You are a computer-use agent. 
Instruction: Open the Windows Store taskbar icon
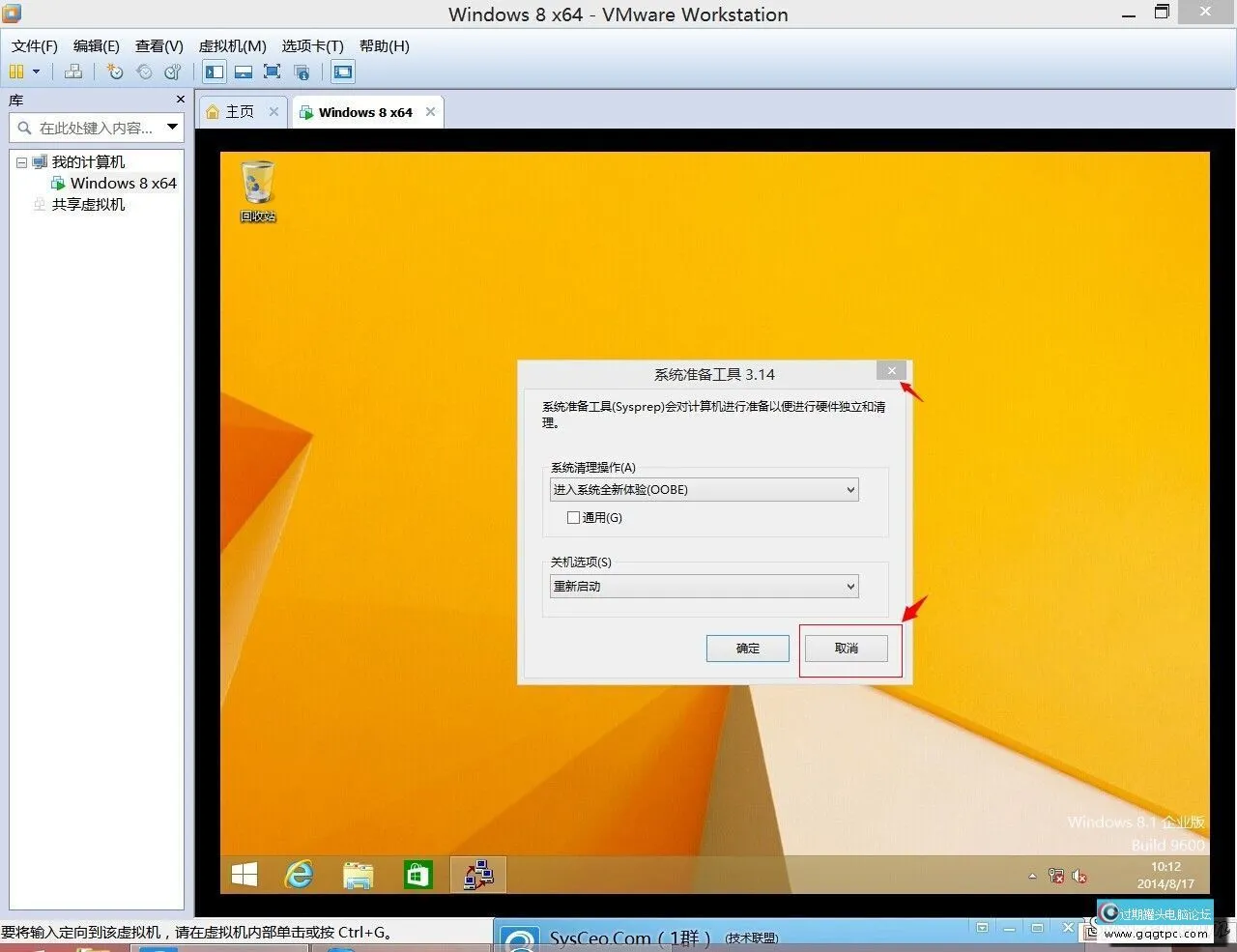coord(417,875)
